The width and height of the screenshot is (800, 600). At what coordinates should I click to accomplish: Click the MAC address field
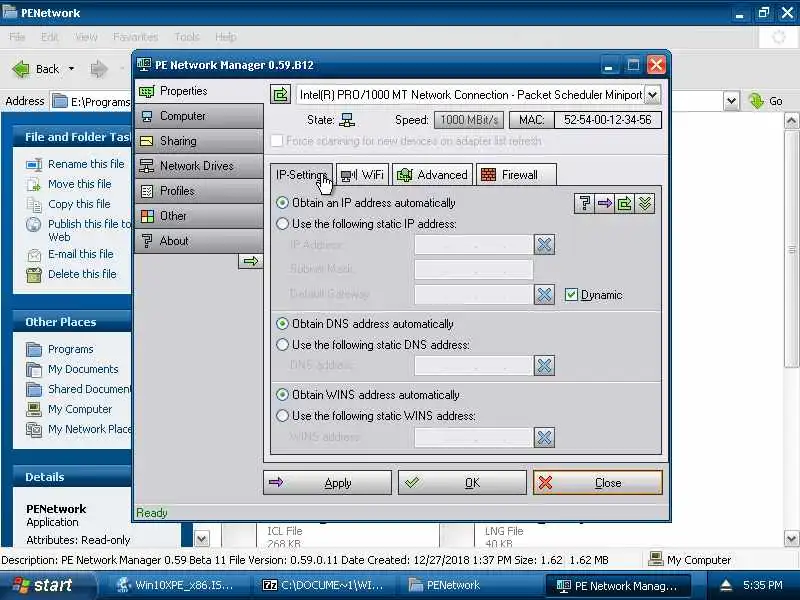[x=608, y=120]
